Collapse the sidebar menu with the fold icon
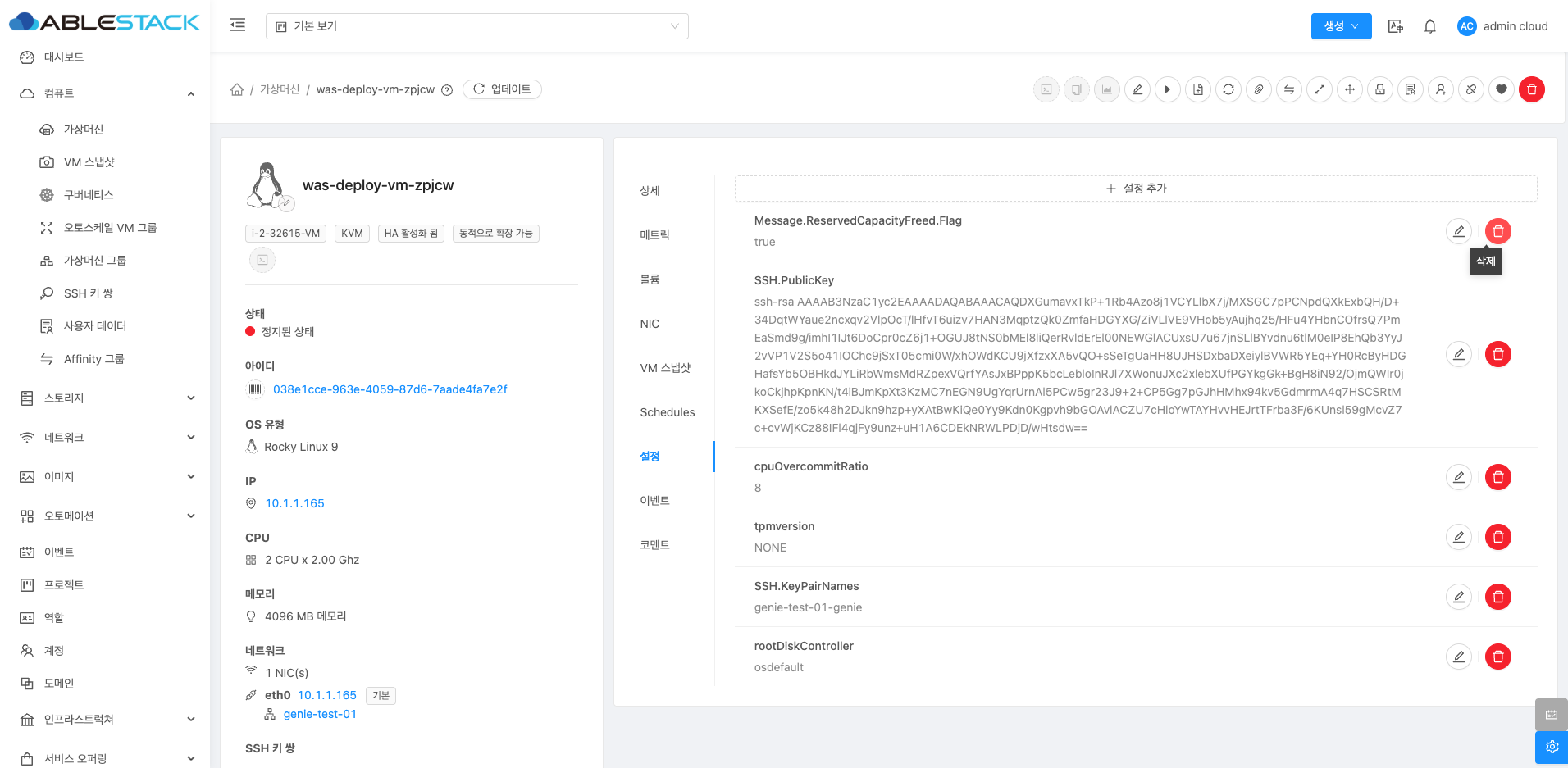The image size is (1568, 768). tap(238, 25)
